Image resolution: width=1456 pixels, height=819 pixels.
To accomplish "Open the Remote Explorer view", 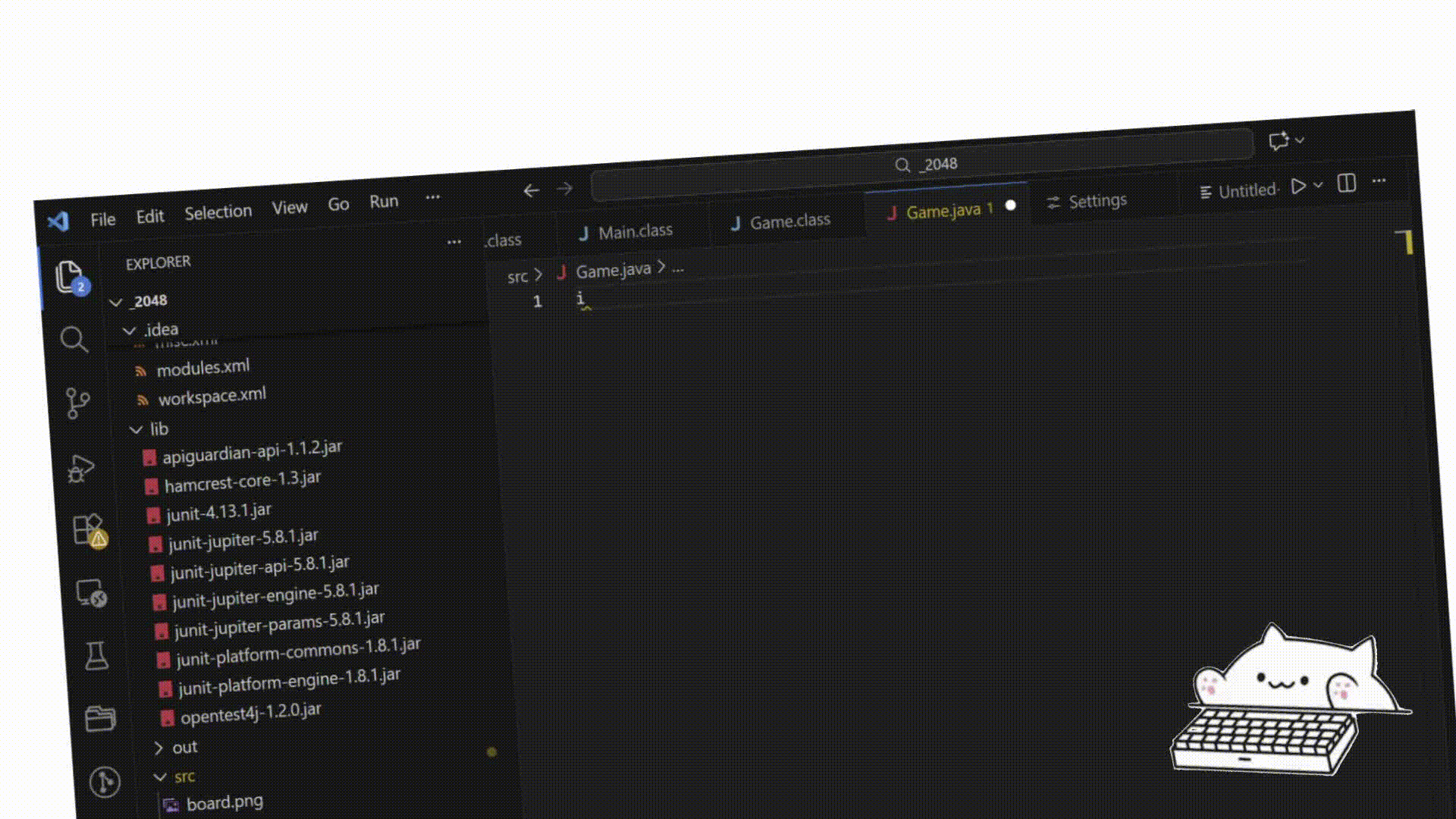I will coord(91,595).
